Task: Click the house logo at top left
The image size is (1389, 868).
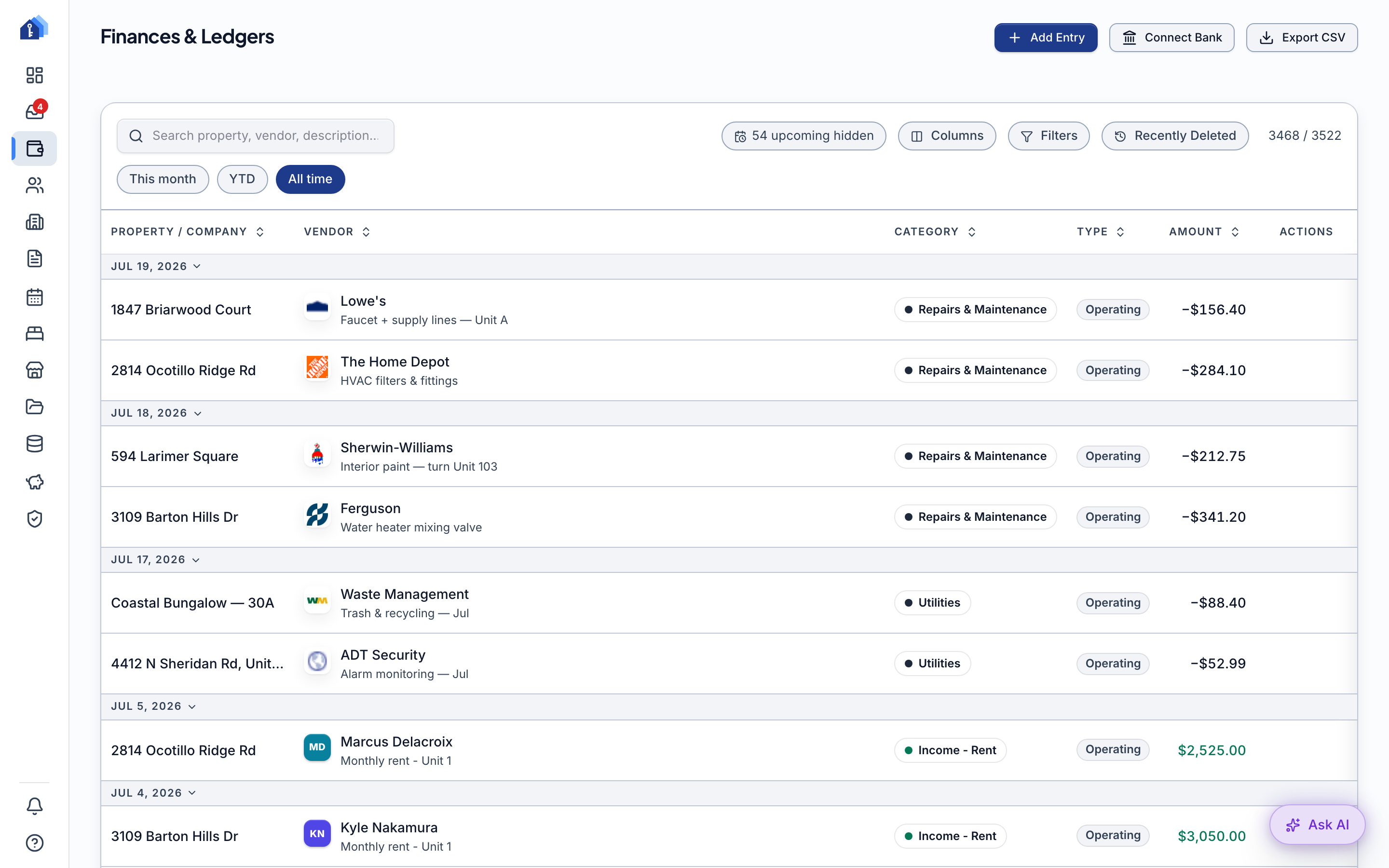Action: coord(34,27)
